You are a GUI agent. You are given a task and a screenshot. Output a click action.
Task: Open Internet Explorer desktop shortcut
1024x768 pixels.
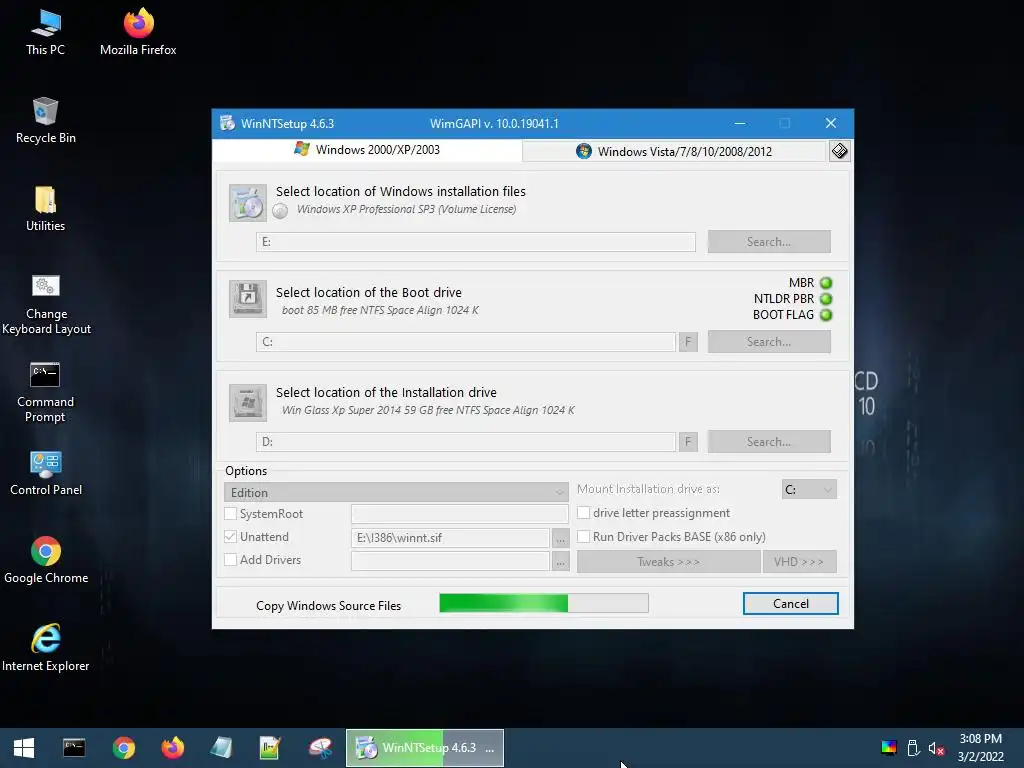[x=46, y=648]
